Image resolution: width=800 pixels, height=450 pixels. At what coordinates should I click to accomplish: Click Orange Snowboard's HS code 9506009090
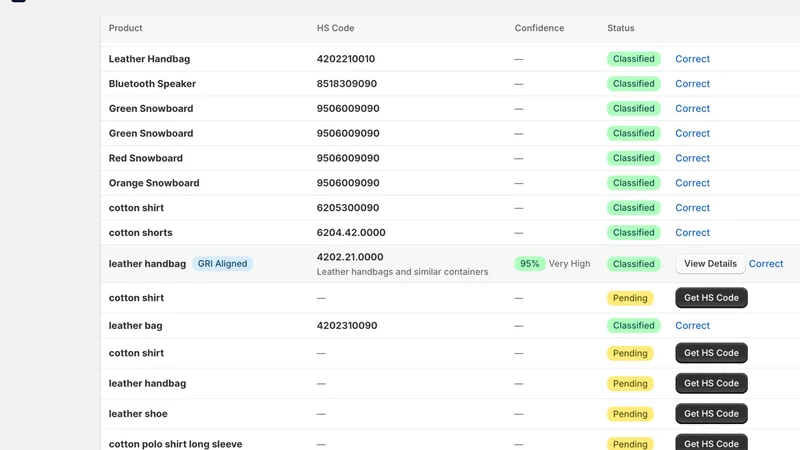click(348, 183)
